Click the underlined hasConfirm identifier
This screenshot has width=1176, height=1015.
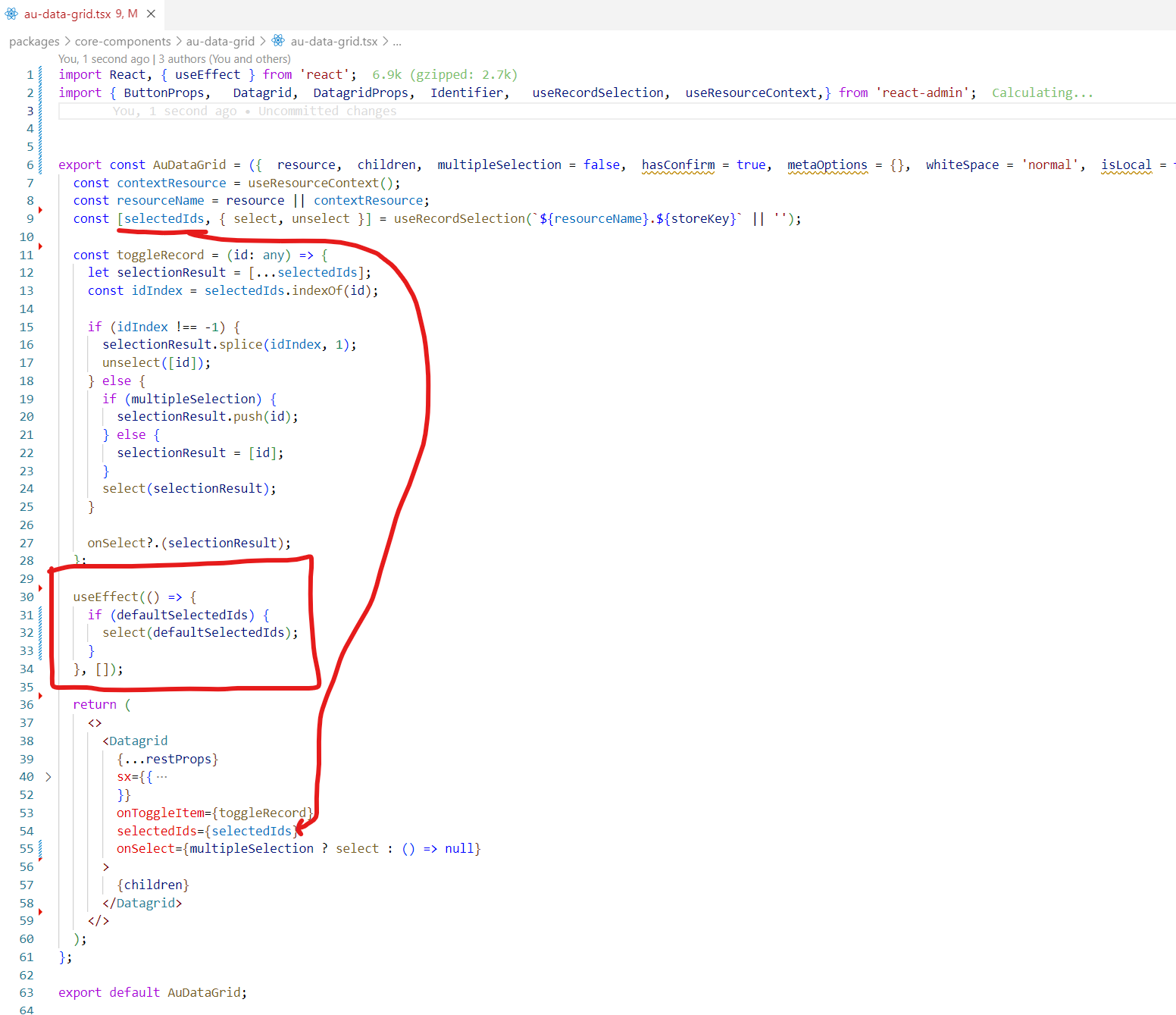click(x=677, y=164)
